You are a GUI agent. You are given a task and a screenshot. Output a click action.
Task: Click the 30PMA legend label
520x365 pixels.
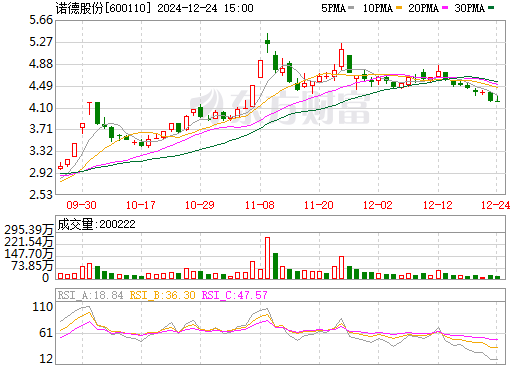[469, 8]
